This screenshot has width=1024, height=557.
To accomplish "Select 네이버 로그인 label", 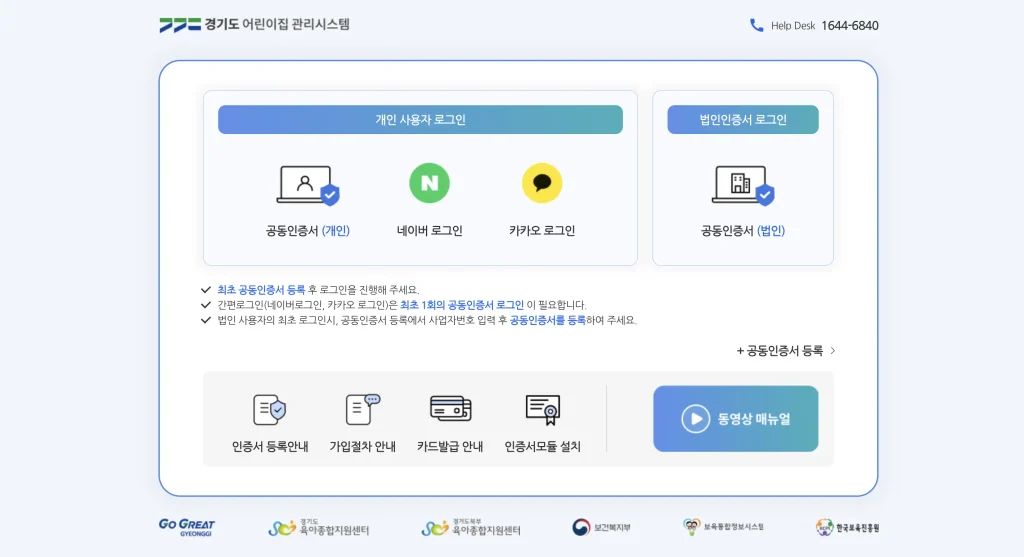I will coord(429,231).
